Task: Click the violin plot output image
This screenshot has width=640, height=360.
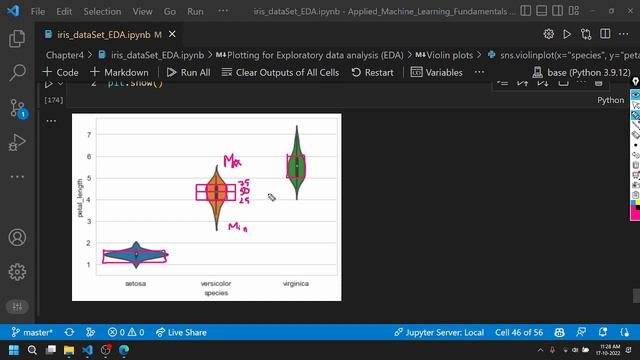Action: (x=207, y=207)
